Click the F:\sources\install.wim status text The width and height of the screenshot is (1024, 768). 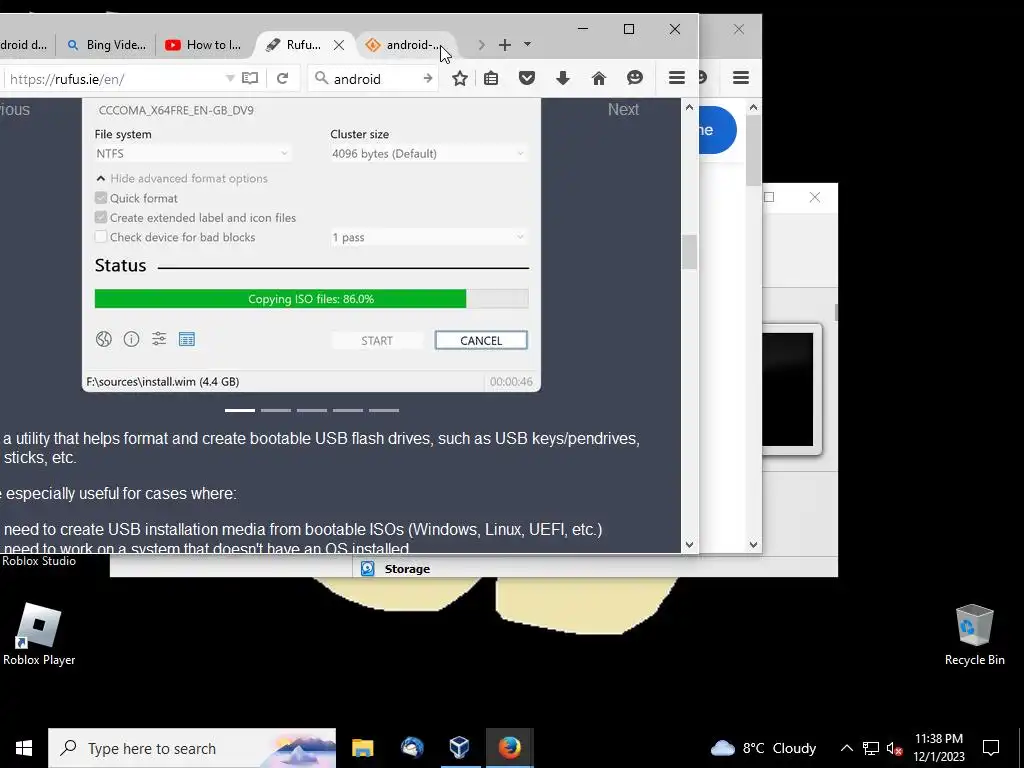click(x=163, y=381)
